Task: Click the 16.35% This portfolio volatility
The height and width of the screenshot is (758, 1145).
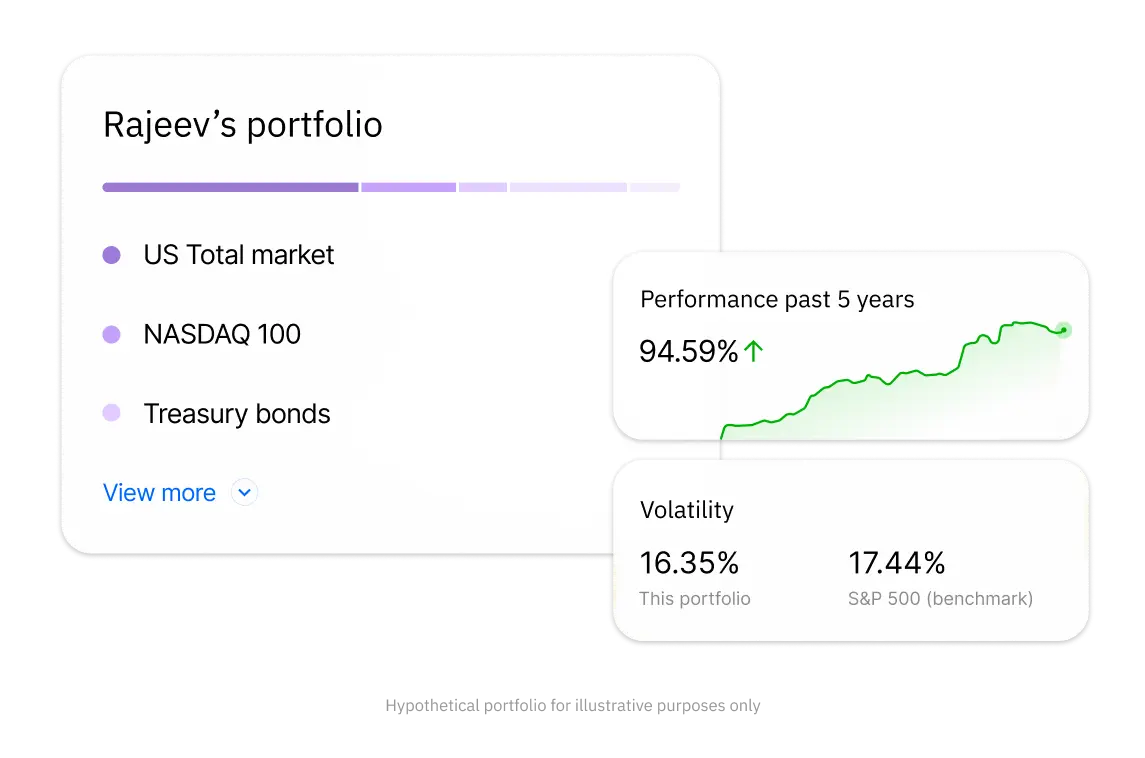Action: tap(689, 564)
